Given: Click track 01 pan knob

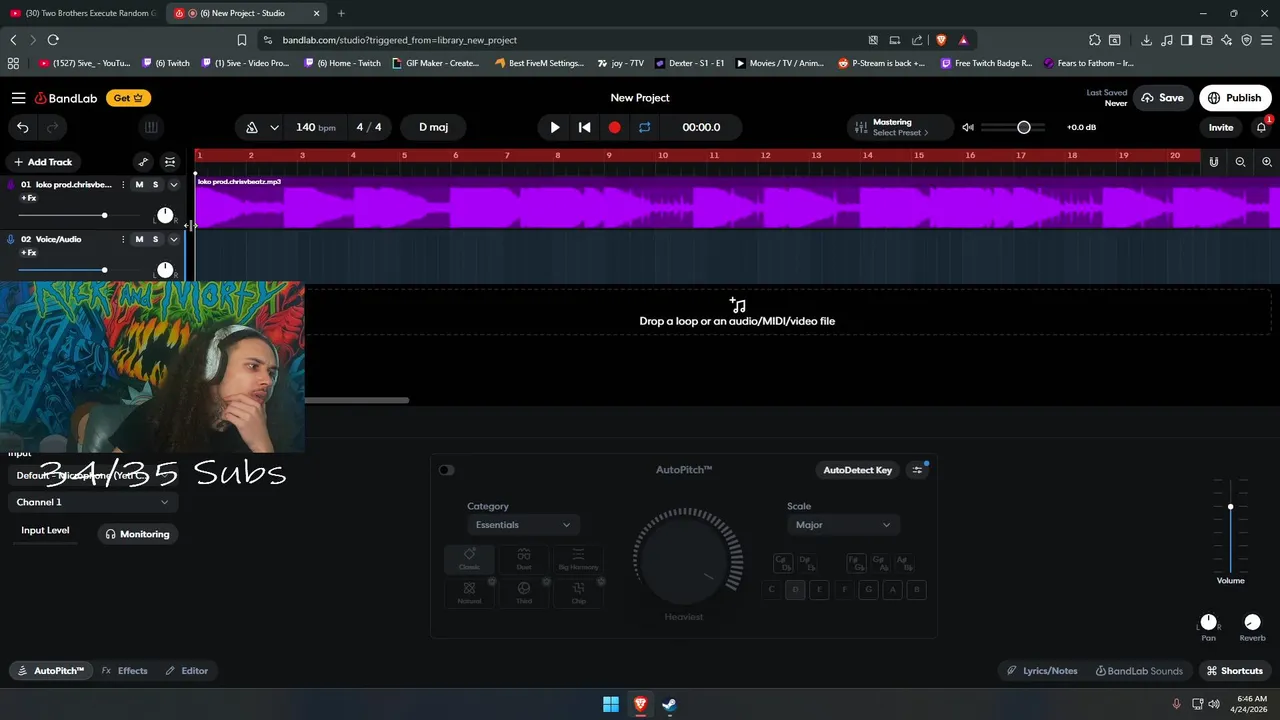Looking at the screenshot, I should 165,216.
